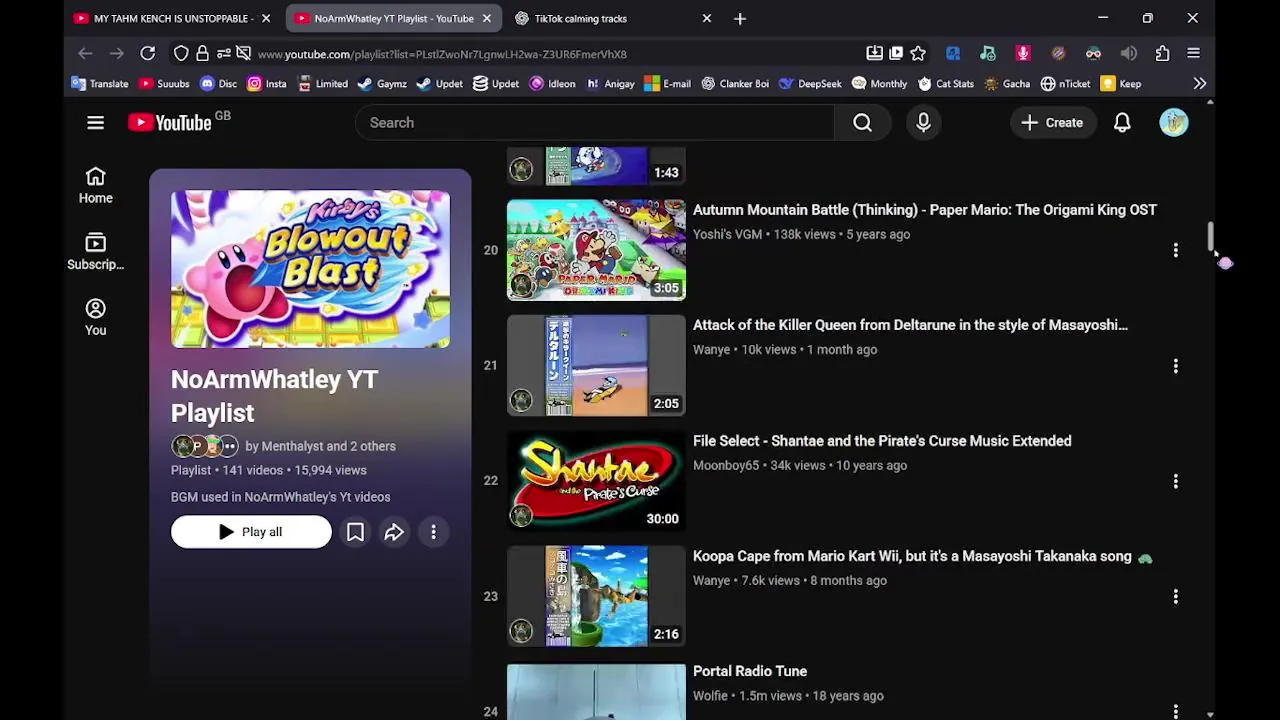
Task: Close the TikTok calming tracks tab
Action: 707,18
